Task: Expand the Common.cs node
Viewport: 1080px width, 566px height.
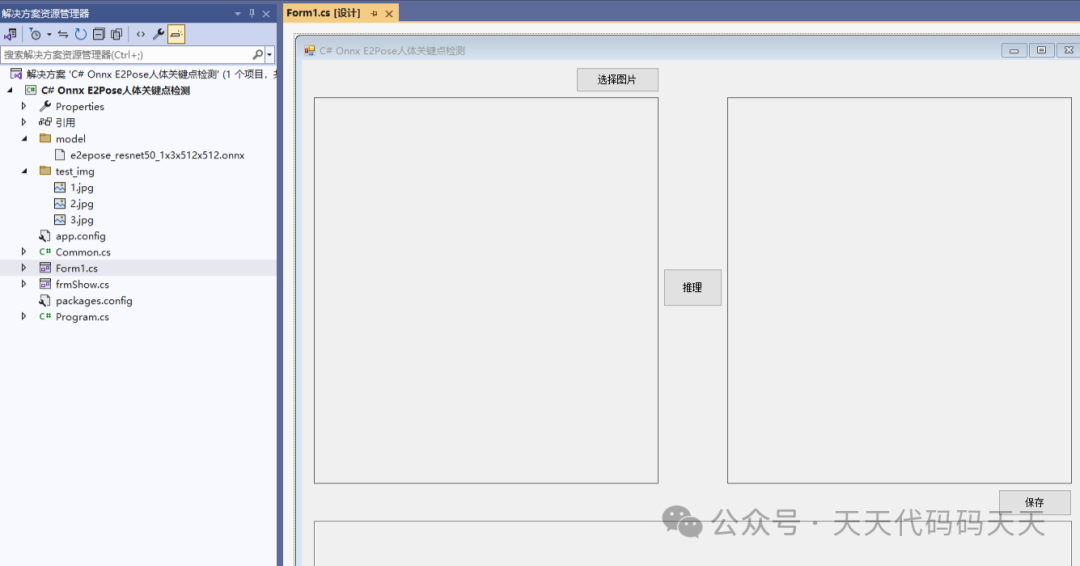Action: [x=24, y=252]
